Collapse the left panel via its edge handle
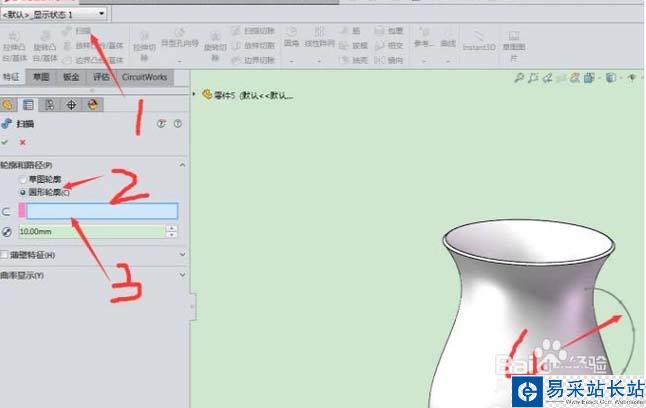The image size is (646, 408). 192,306
